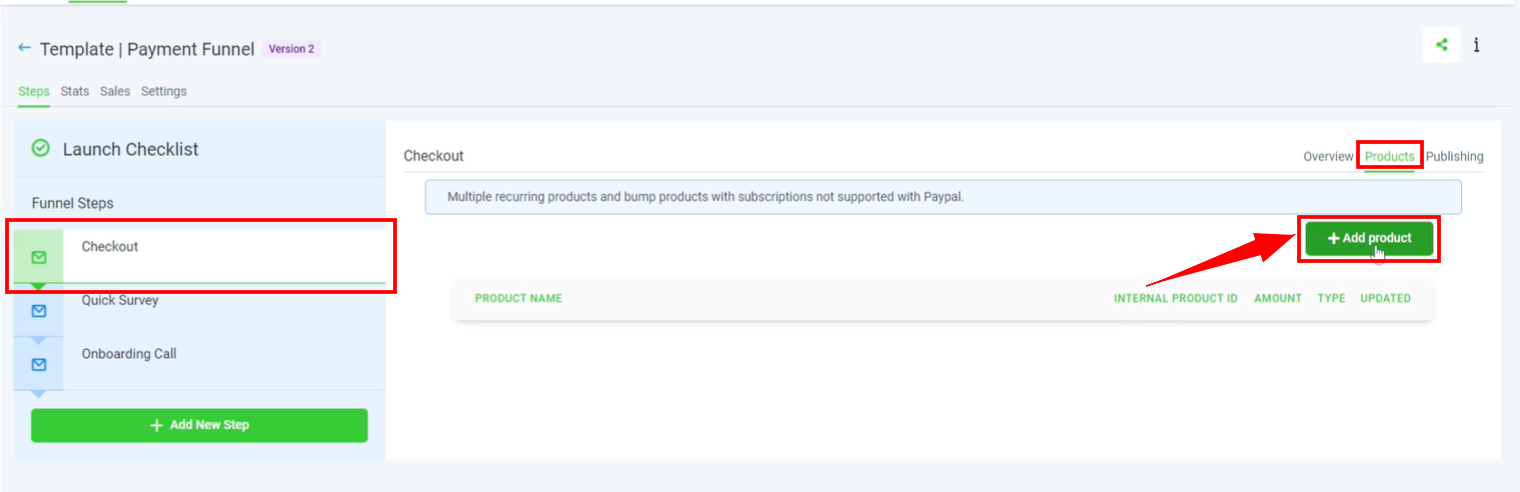Open the Checkout Overview tab
The height and width of the screenshot is (492, 1520).
[1328, 157]
